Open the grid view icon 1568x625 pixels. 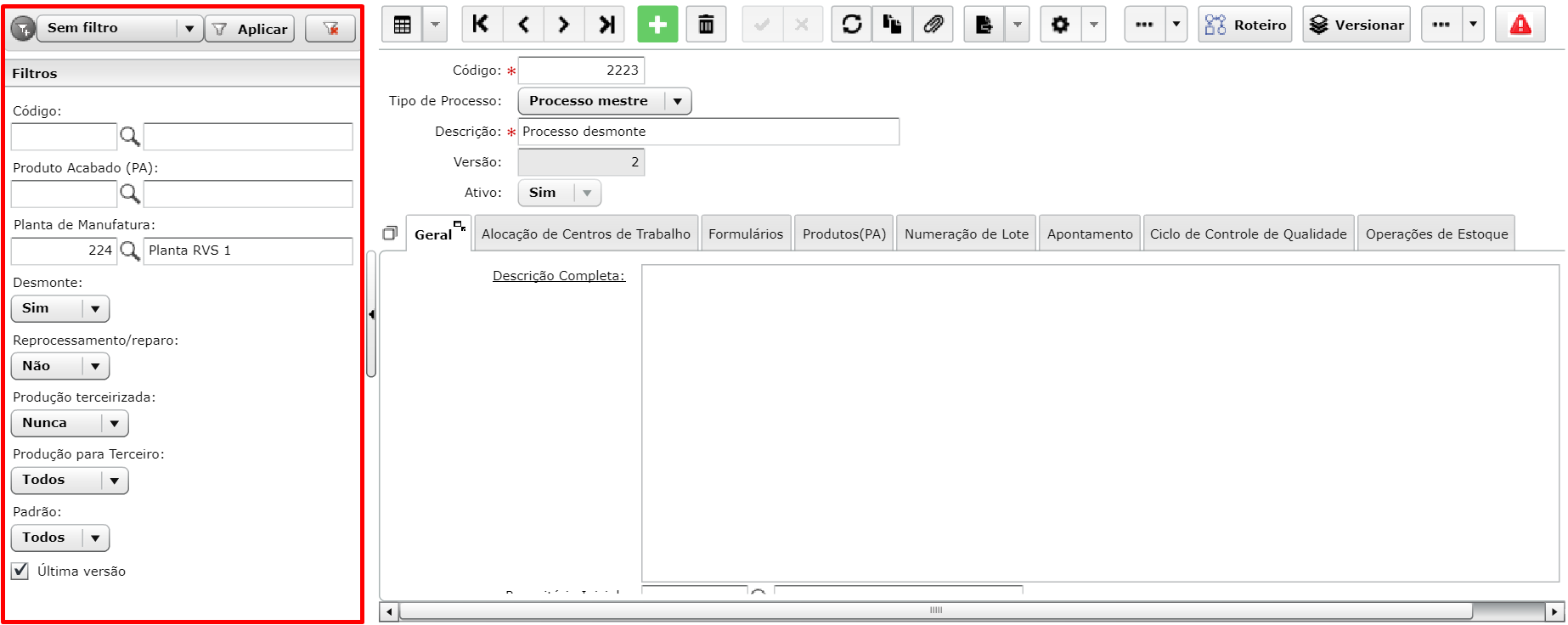(x=403, y=25)
